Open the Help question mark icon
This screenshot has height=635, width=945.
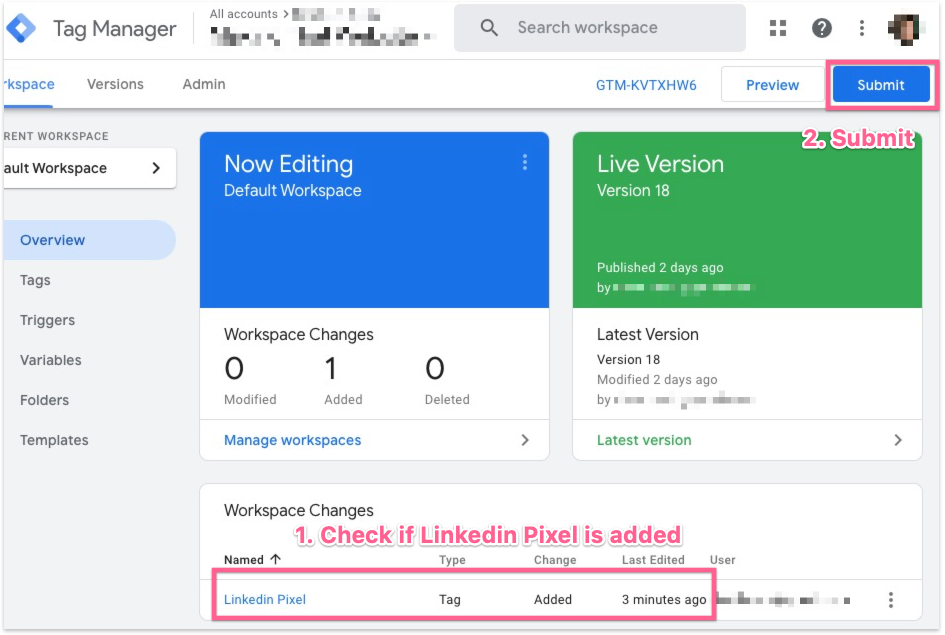(822, 28)
